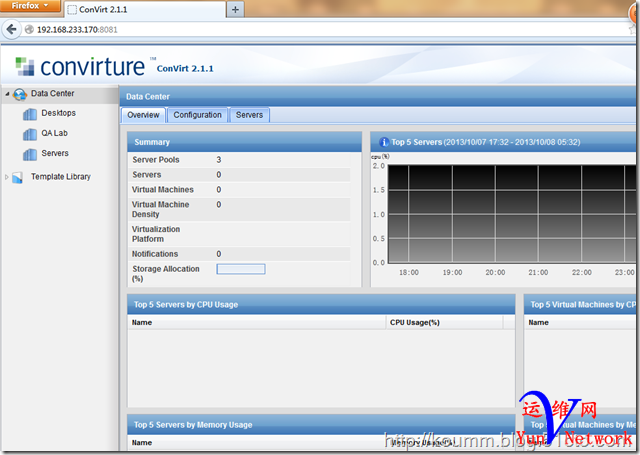Screen dimensions: 640x455
Task: Collapse the Data Center tree node
Action: pos(7,94)
